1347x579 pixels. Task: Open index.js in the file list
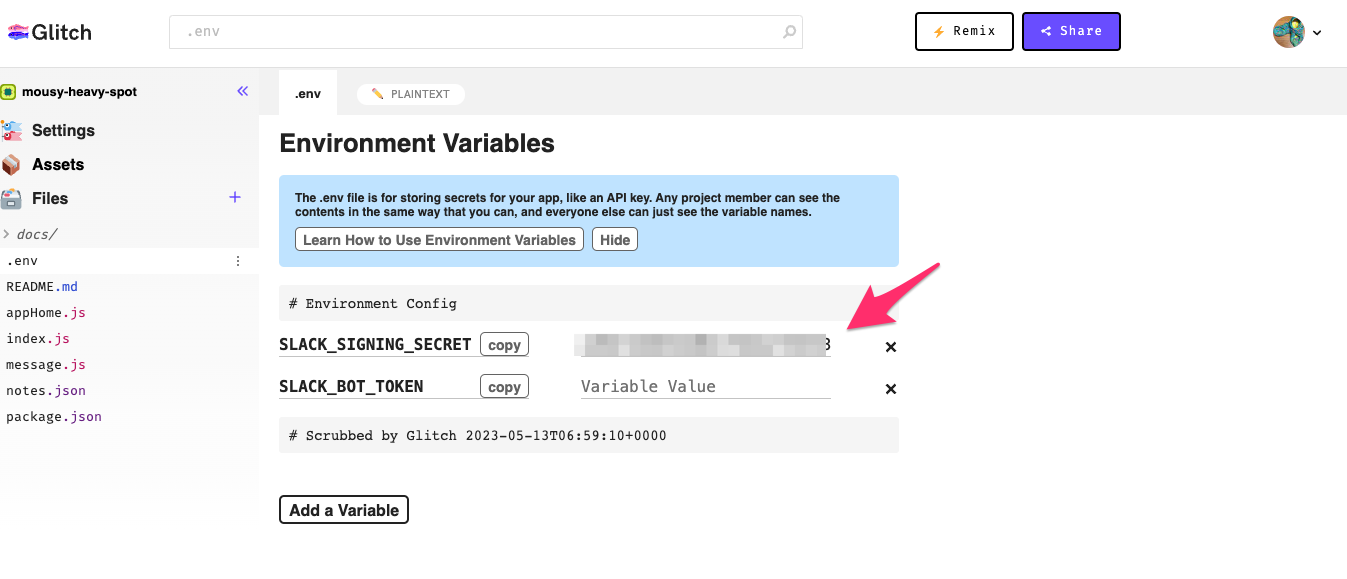[x=38, y=339]
